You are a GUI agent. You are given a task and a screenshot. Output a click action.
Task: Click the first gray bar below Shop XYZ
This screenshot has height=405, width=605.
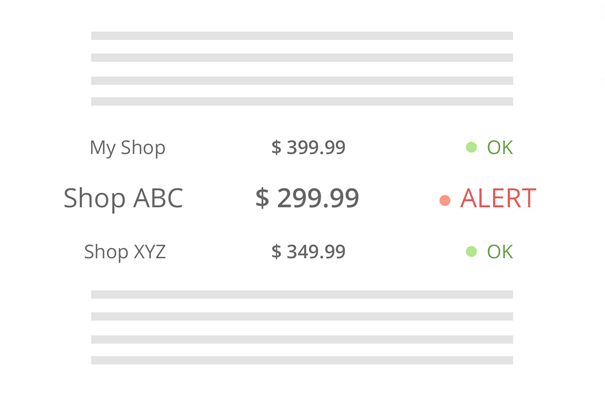pyautogui.click(x=302, y=295)
